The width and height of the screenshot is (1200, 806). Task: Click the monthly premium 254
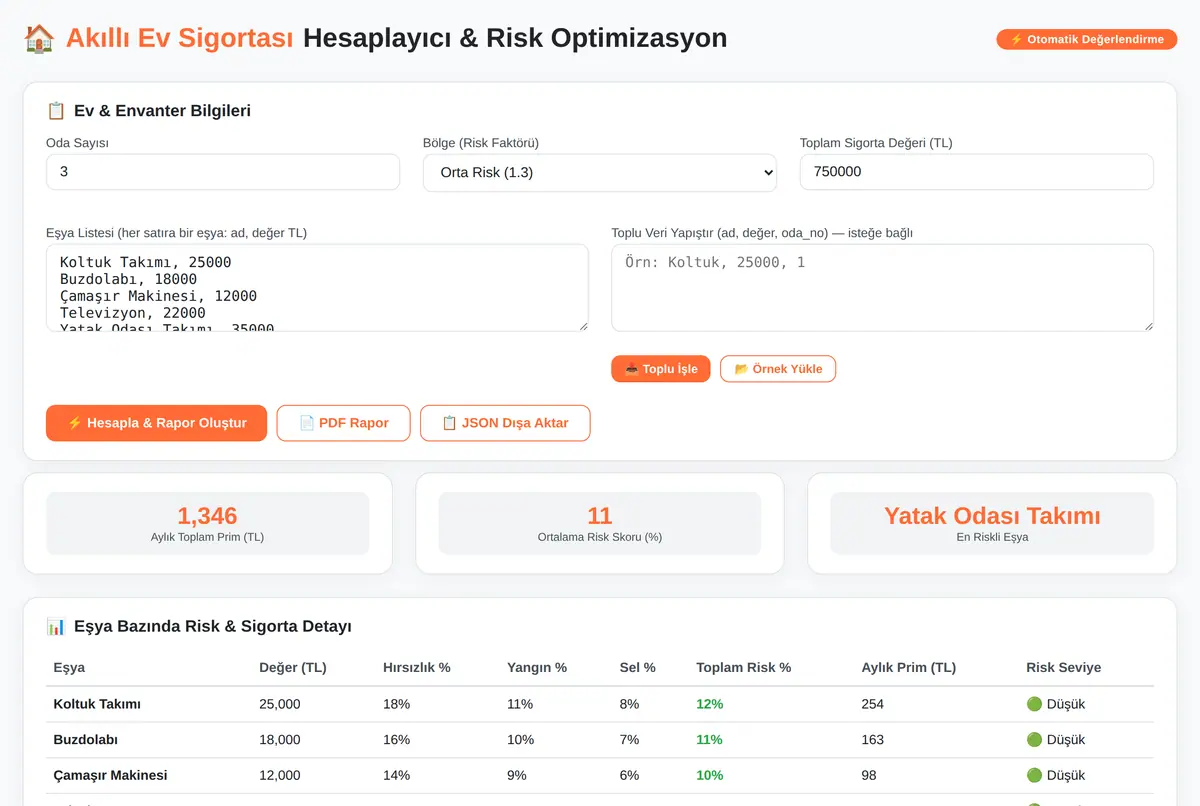873,704
